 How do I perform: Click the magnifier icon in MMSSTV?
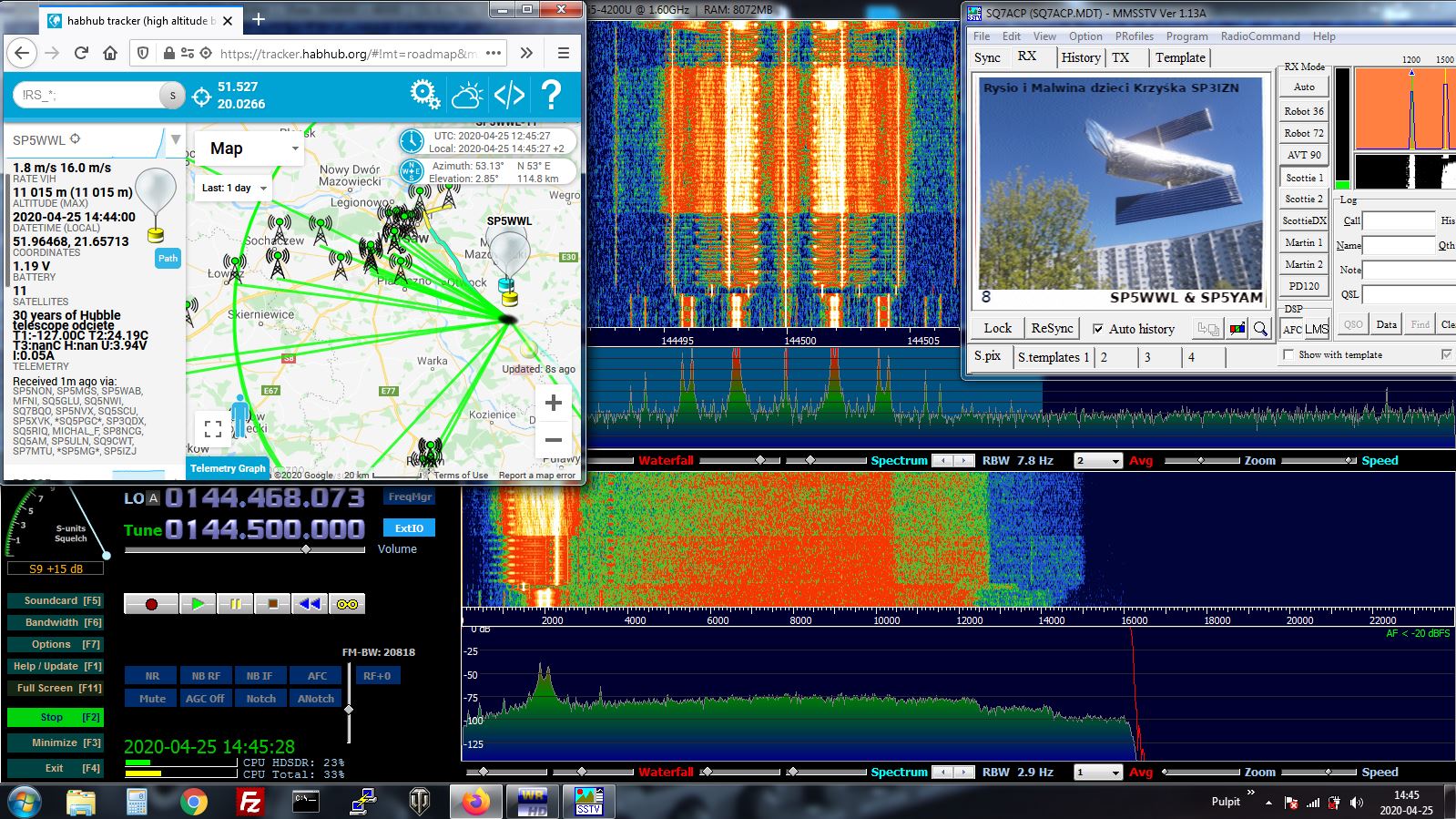point(1260,329)
